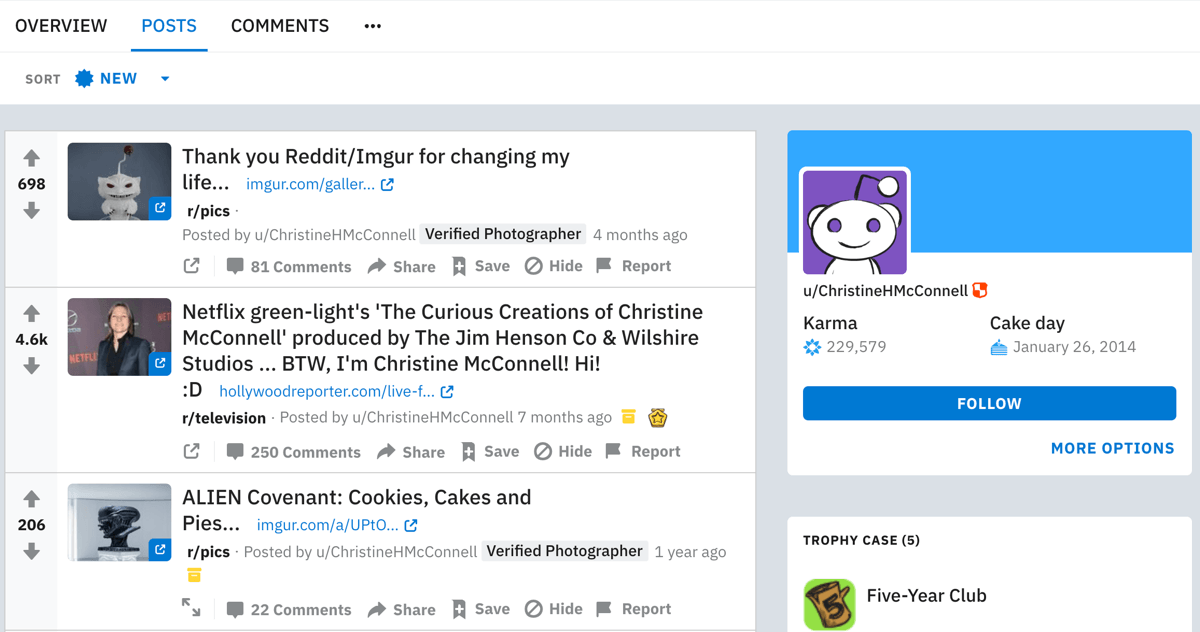Image resolution: width=1200 pixels, height=632 pixels.
Task: Open More Options in profile card
Action: click(x=1112, y=449)
